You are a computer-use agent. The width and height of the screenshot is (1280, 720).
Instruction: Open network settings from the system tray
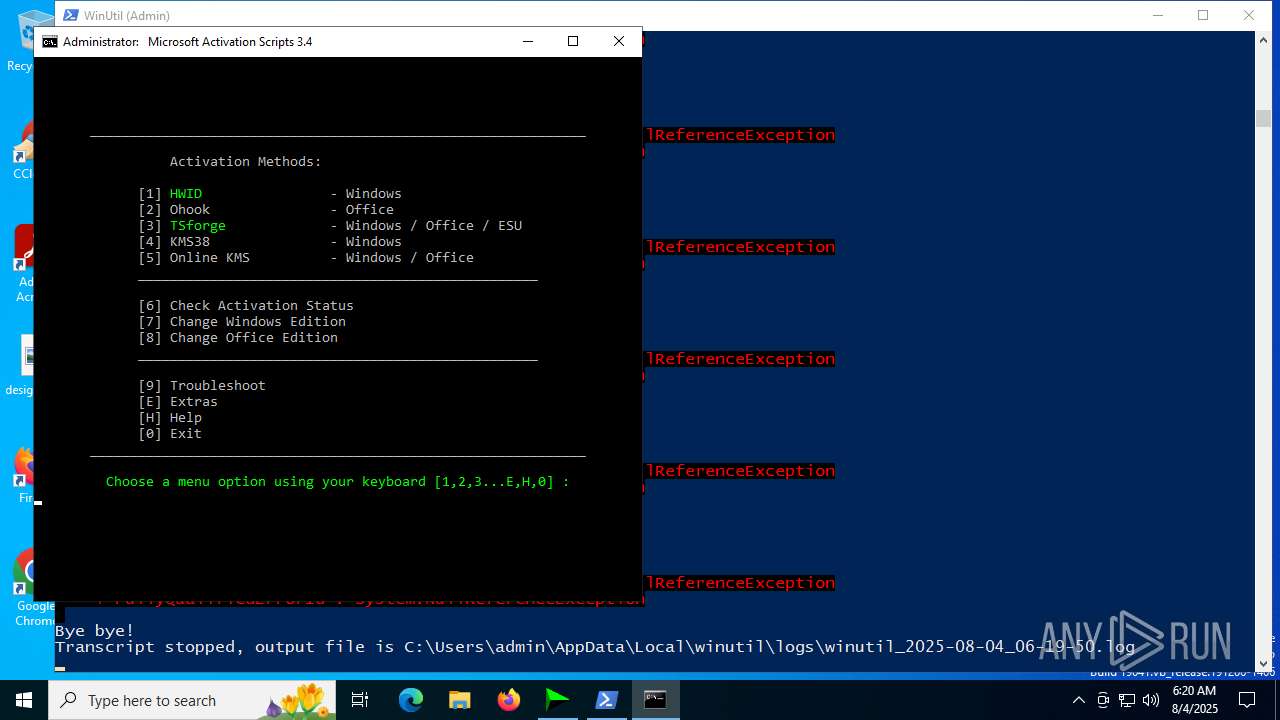(1127, 700)
